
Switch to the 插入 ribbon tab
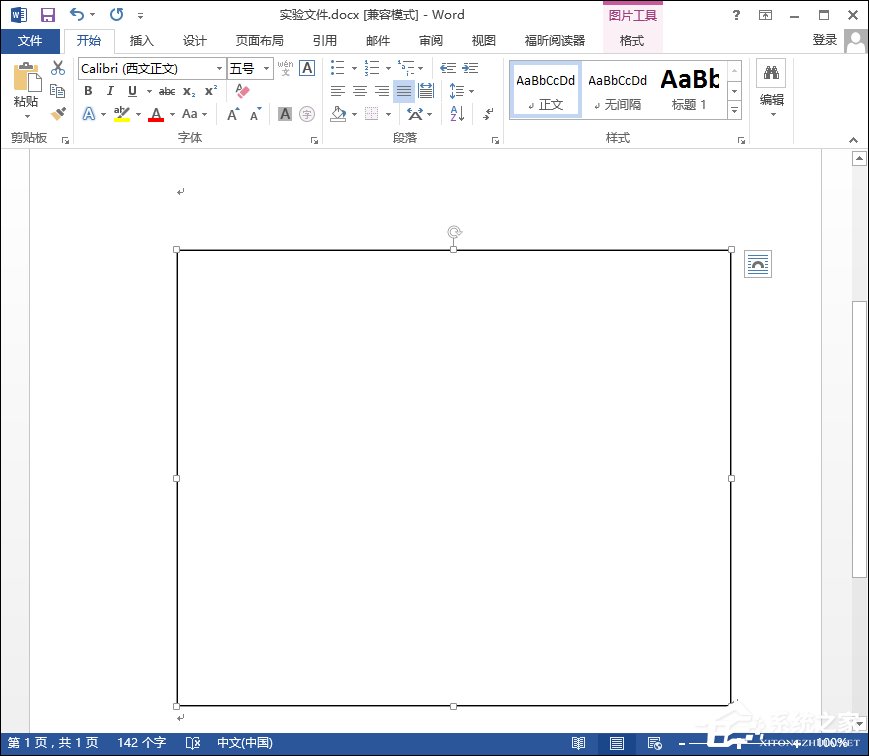(x=142, y=41)
